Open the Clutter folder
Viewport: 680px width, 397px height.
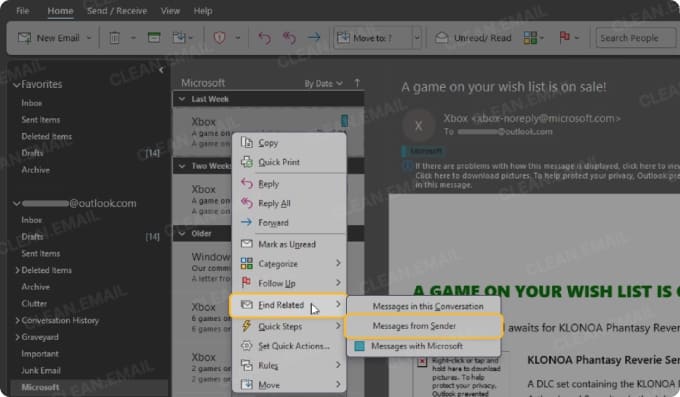(x=34, y=304)
